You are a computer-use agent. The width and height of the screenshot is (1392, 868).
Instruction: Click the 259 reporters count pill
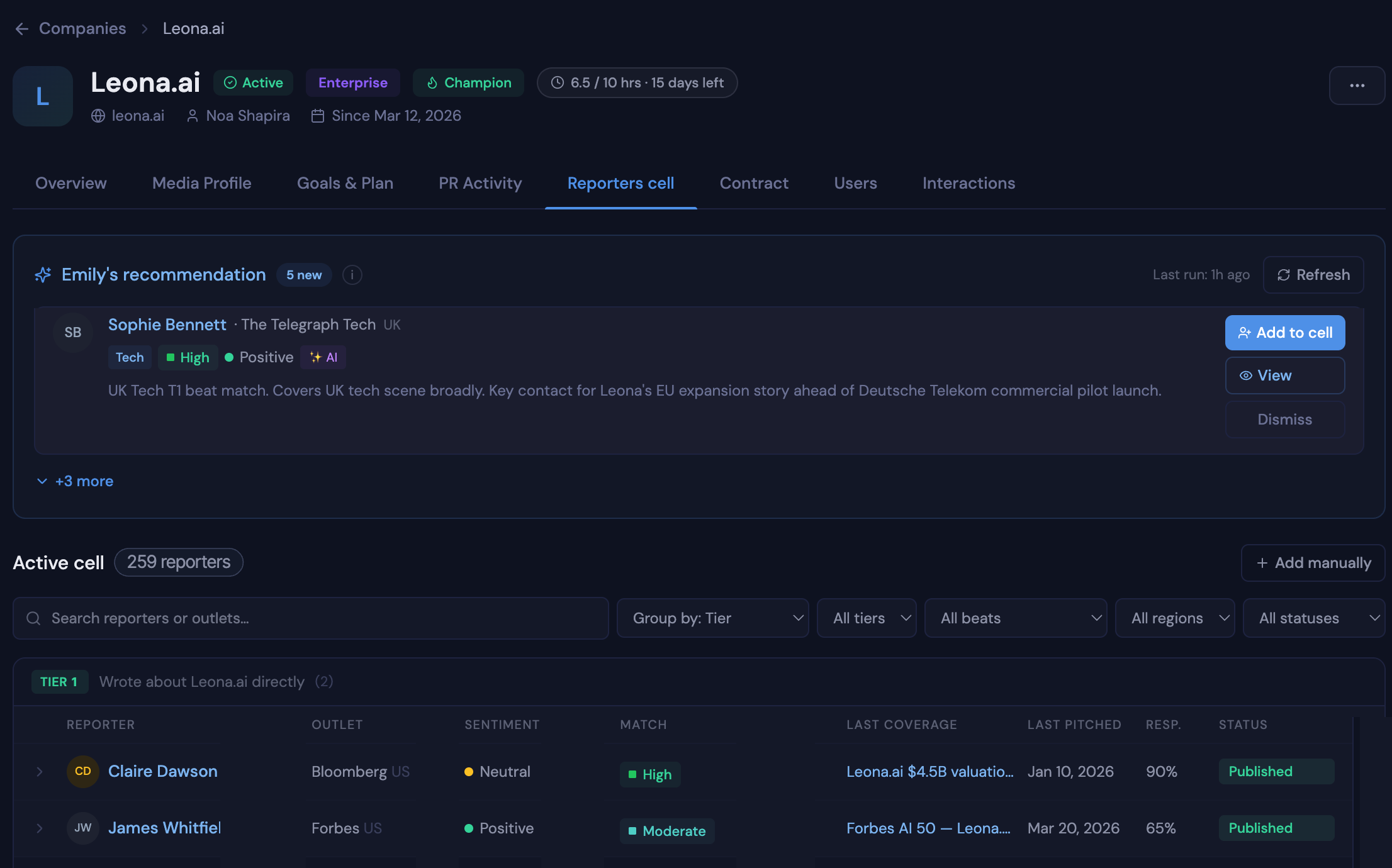[x=179, y=562]
